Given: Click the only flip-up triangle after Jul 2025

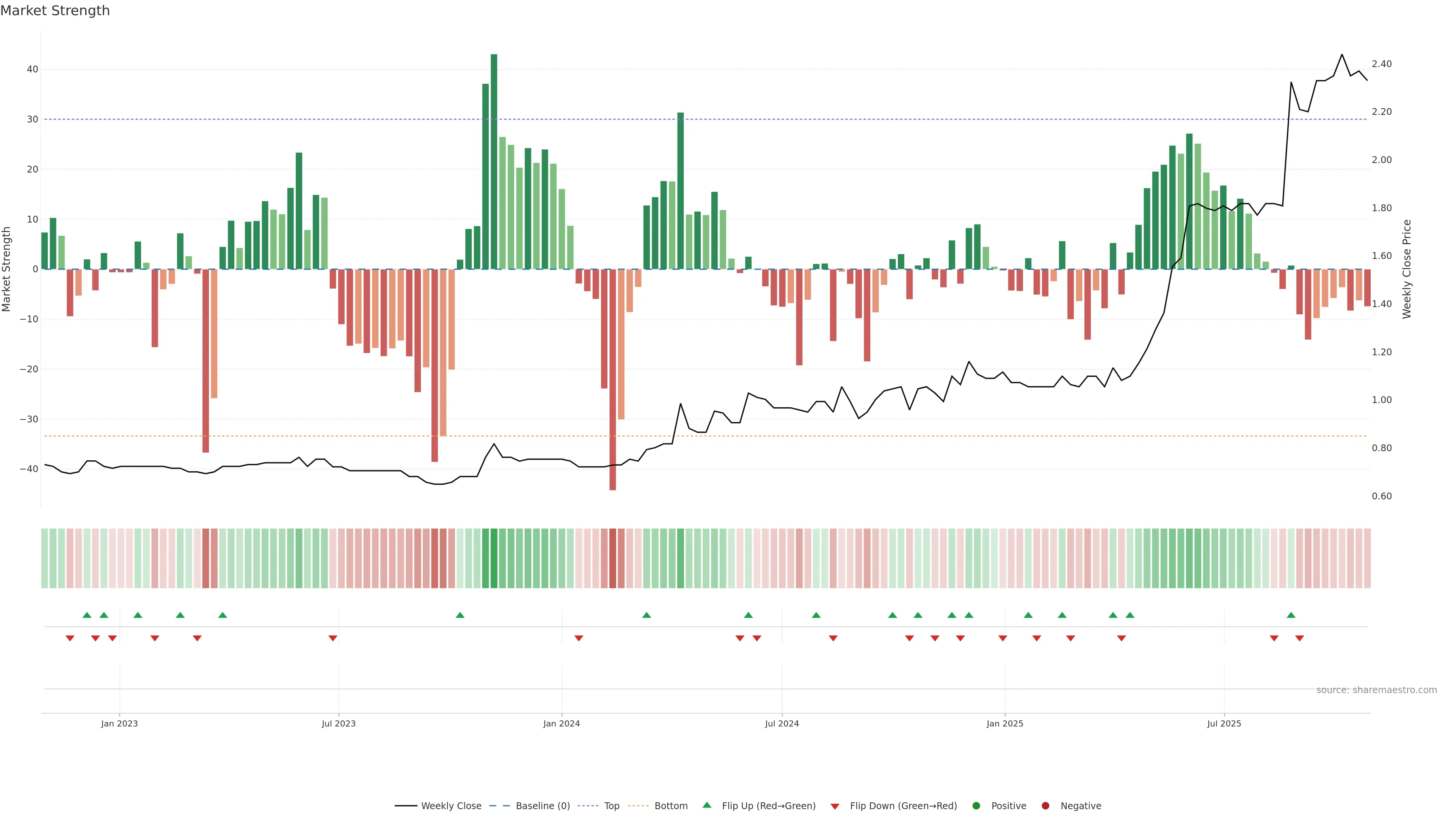Looking at the screenshot, I should 1291,615.
